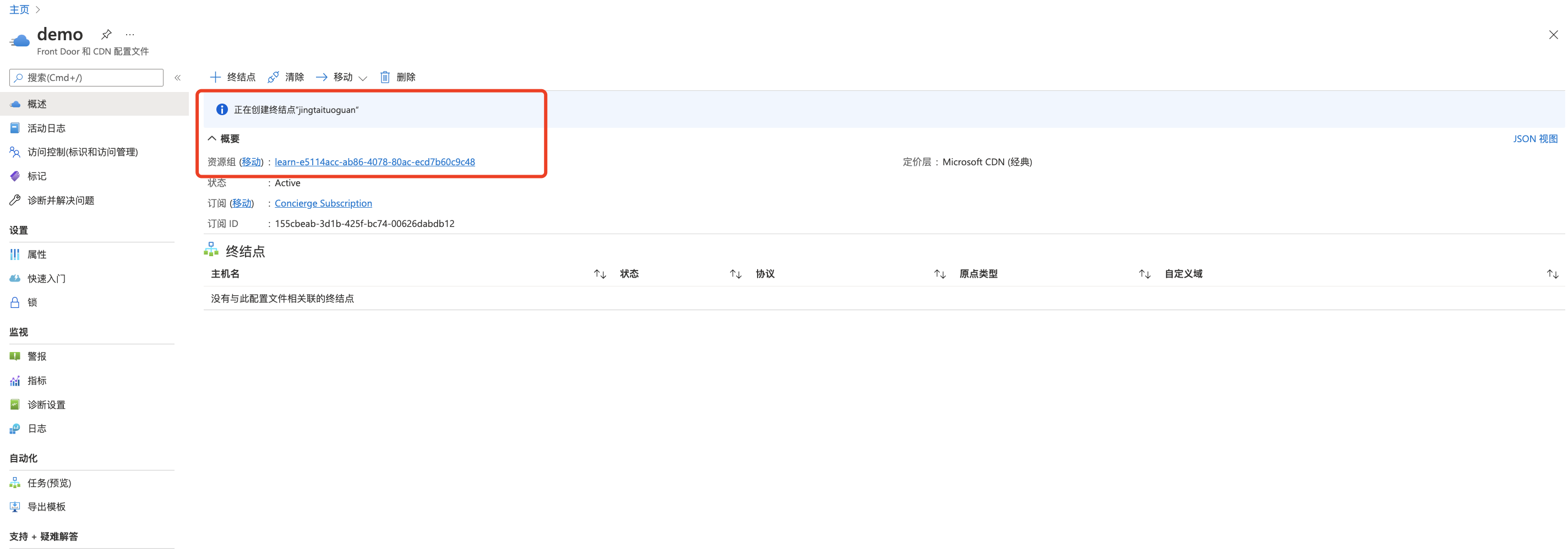Click the 警报 alert icon
1568x552 pixels.
(x=15, y=356)
